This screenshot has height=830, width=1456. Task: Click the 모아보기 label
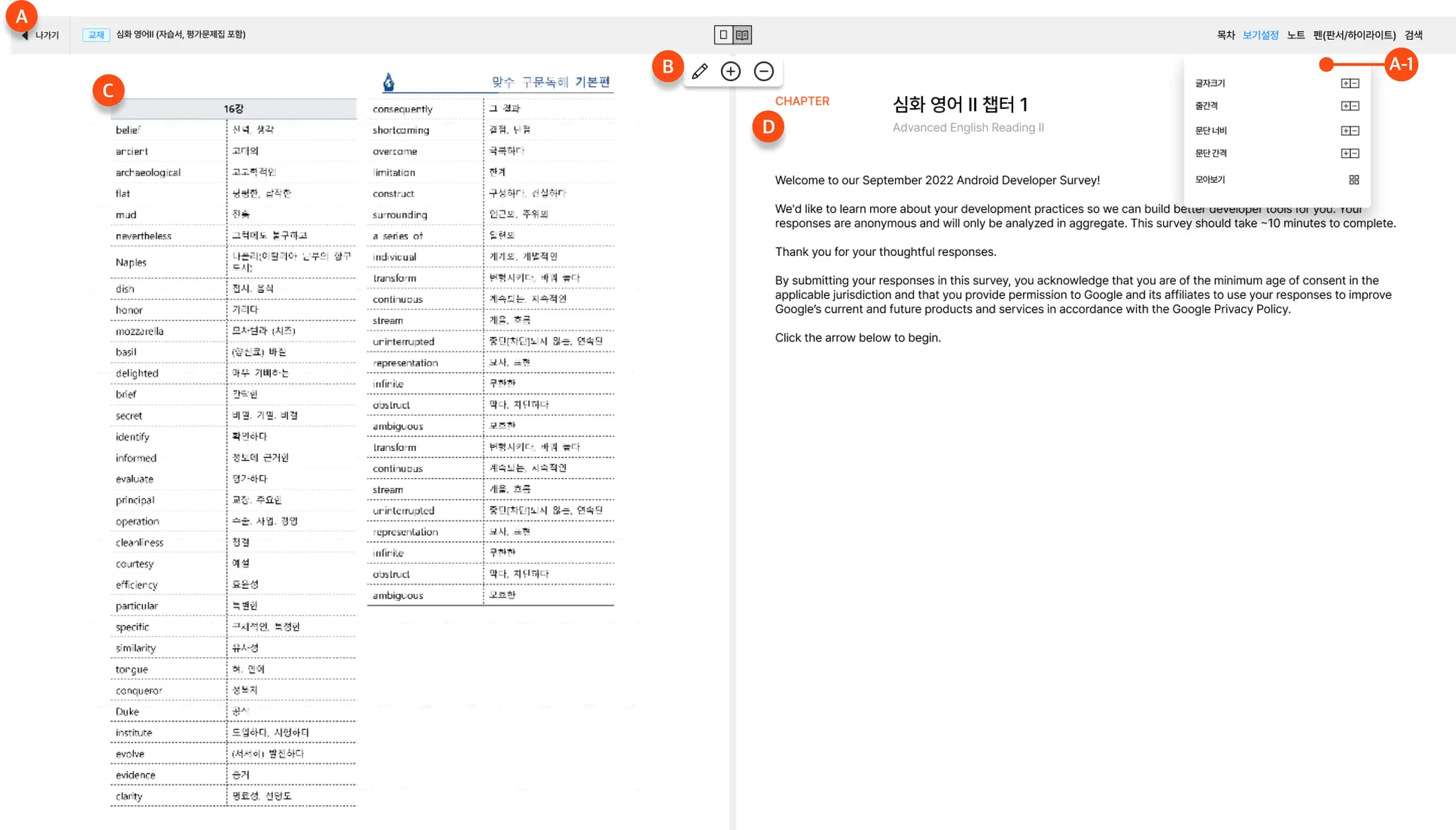[1210, 180]
